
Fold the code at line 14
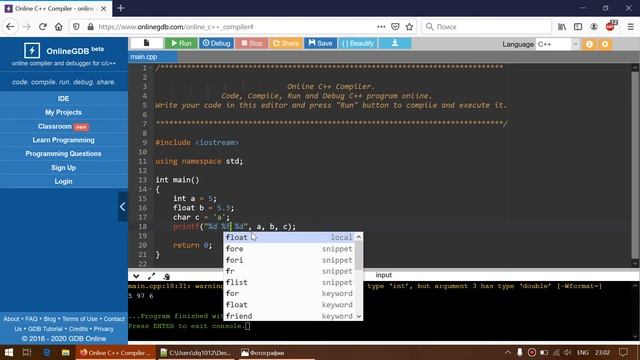(x=151, y=189)
